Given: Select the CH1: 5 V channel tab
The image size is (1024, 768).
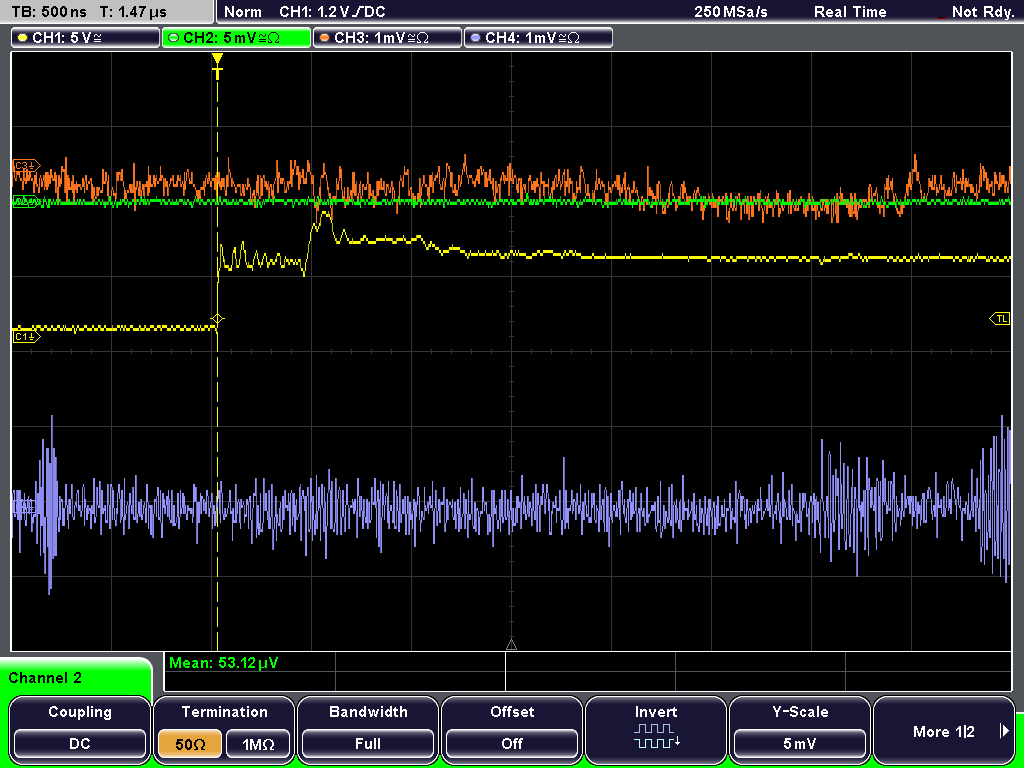Looking at the screenshot, I should (86, 38).
